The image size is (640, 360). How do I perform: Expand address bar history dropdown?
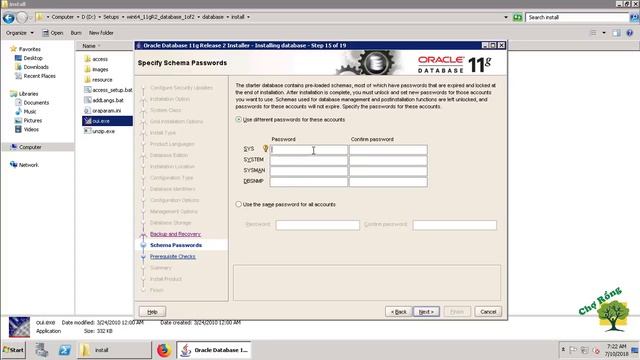point(506,17)
